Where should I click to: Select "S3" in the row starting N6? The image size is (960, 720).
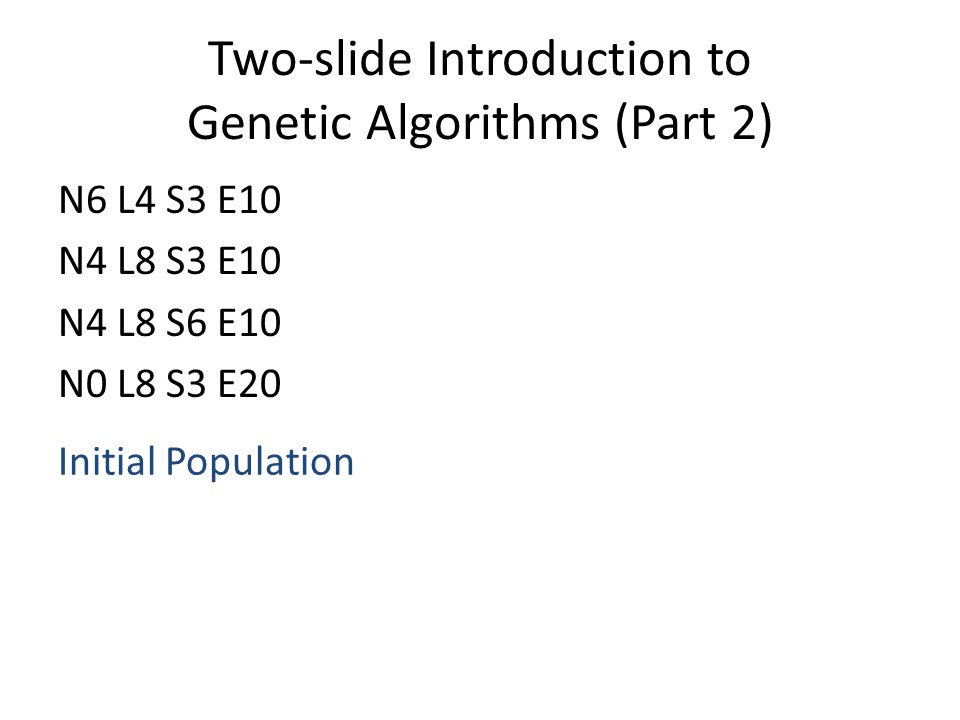coord(186,200)
